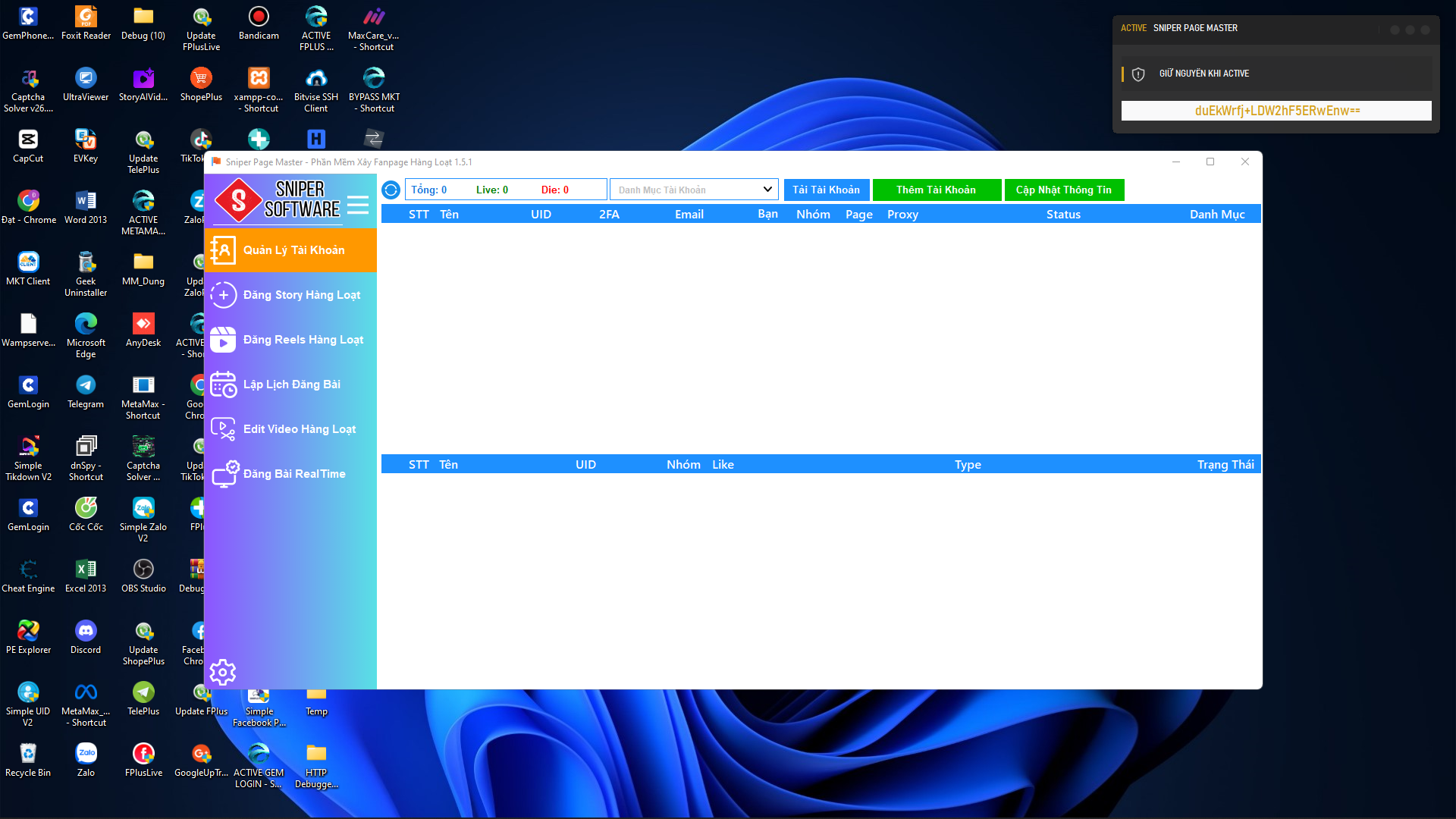Image resolution: width=1456 pixels, height=819 pixels.
Task: Open Excel 2013 desktop icon
Action: point(86,577)
